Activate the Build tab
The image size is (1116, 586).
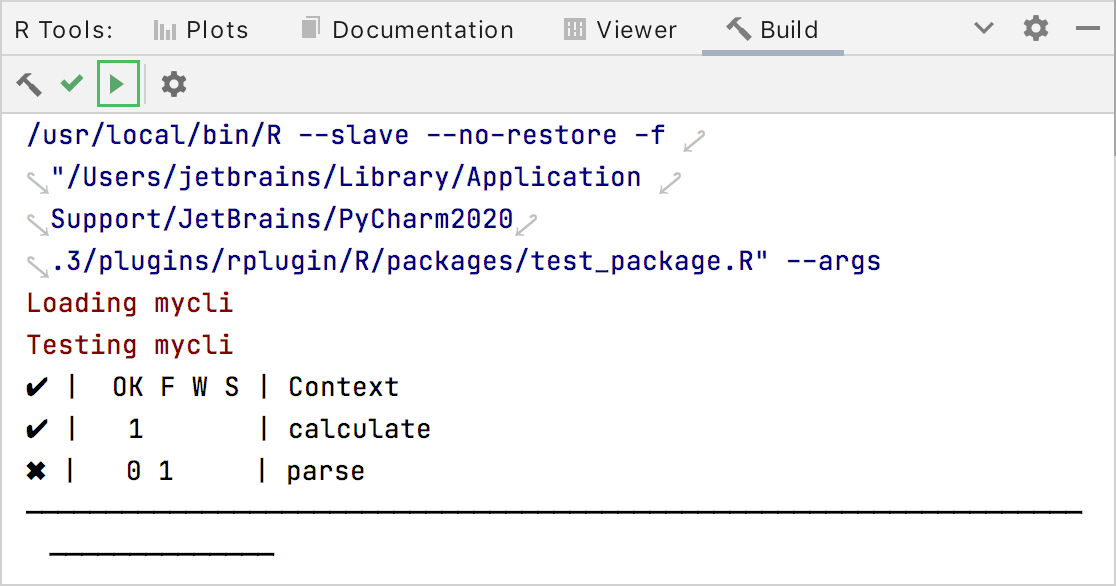[x=773, y=30]
